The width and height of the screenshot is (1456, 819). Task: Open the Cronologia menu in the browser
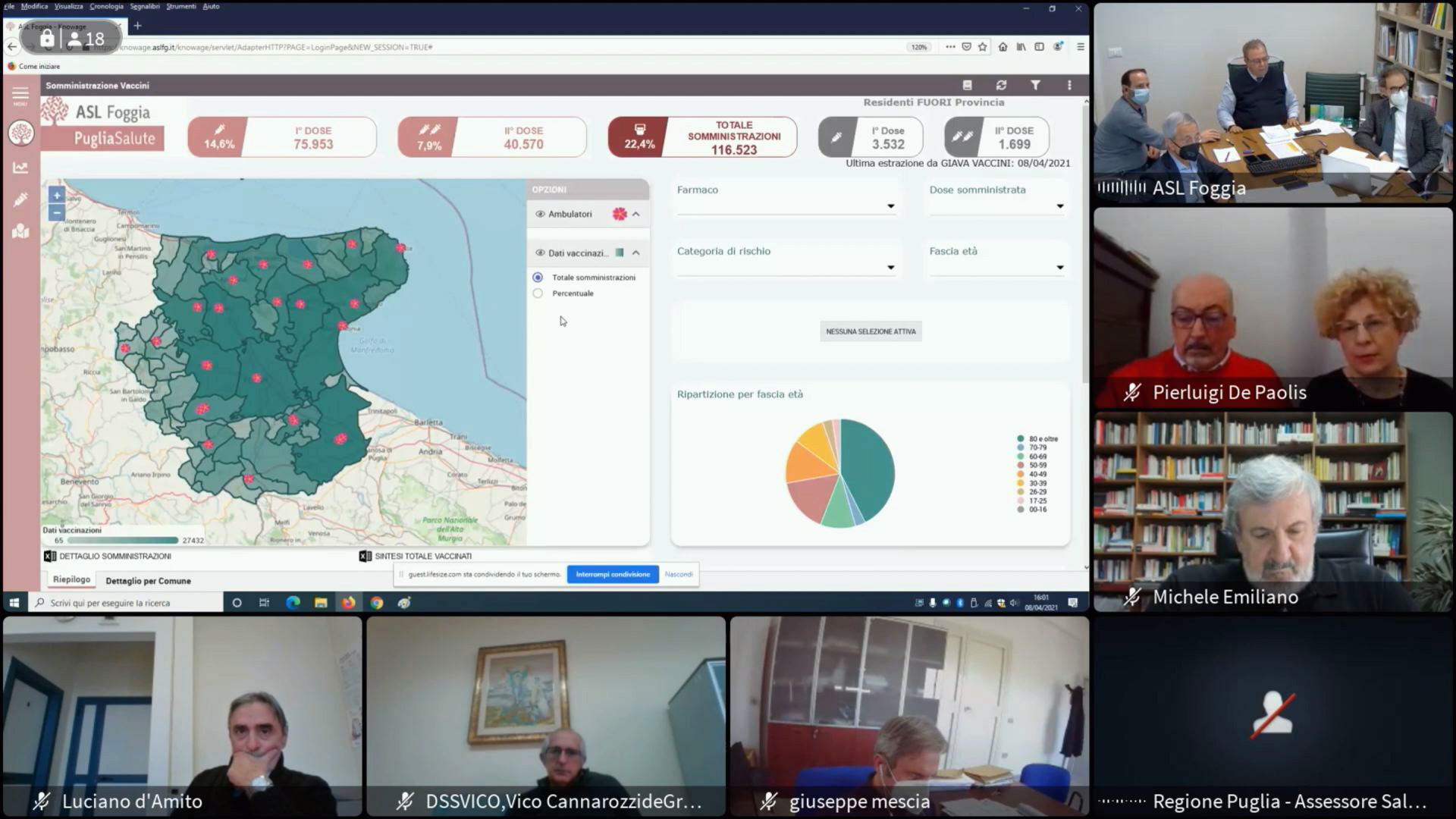pos(106,6)
